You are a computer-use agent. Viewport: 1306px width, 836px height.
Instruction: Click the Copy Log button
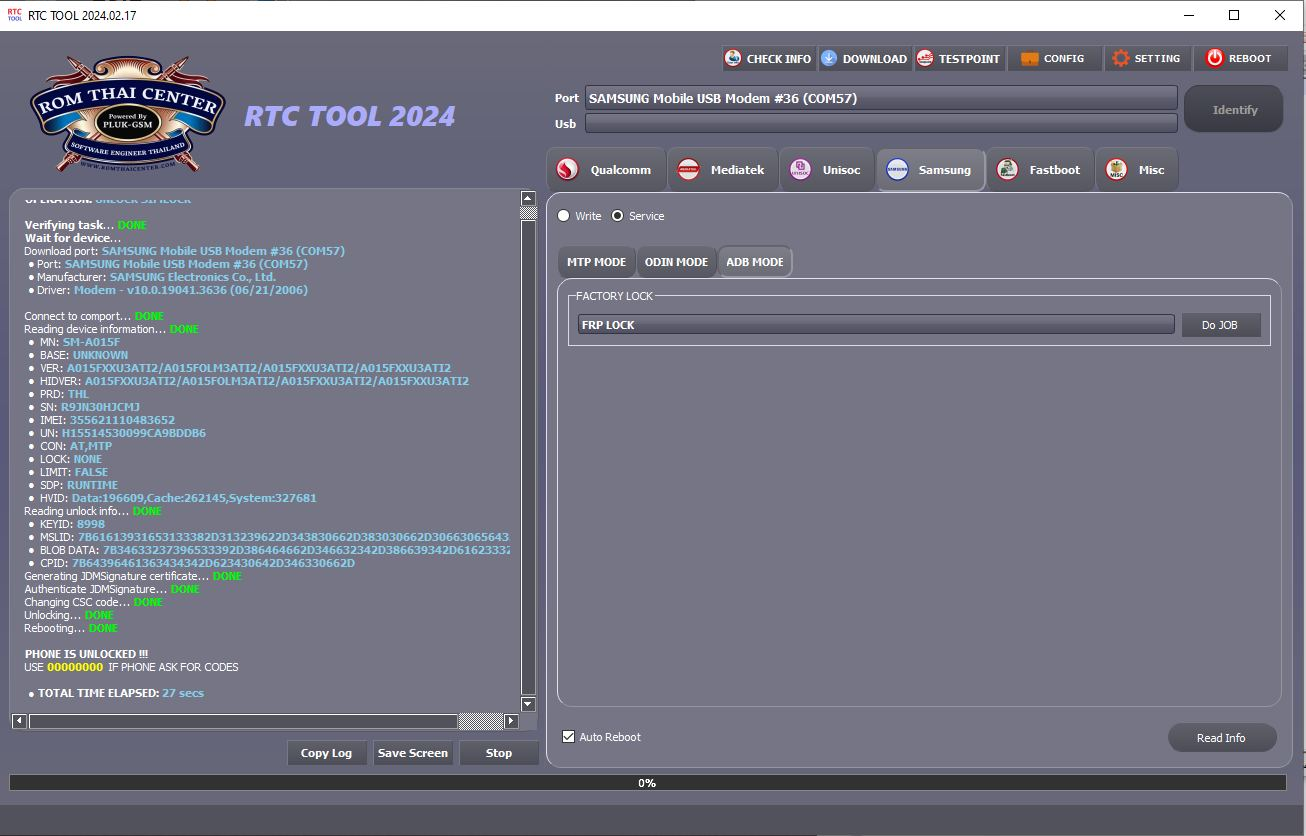(326, 753)
